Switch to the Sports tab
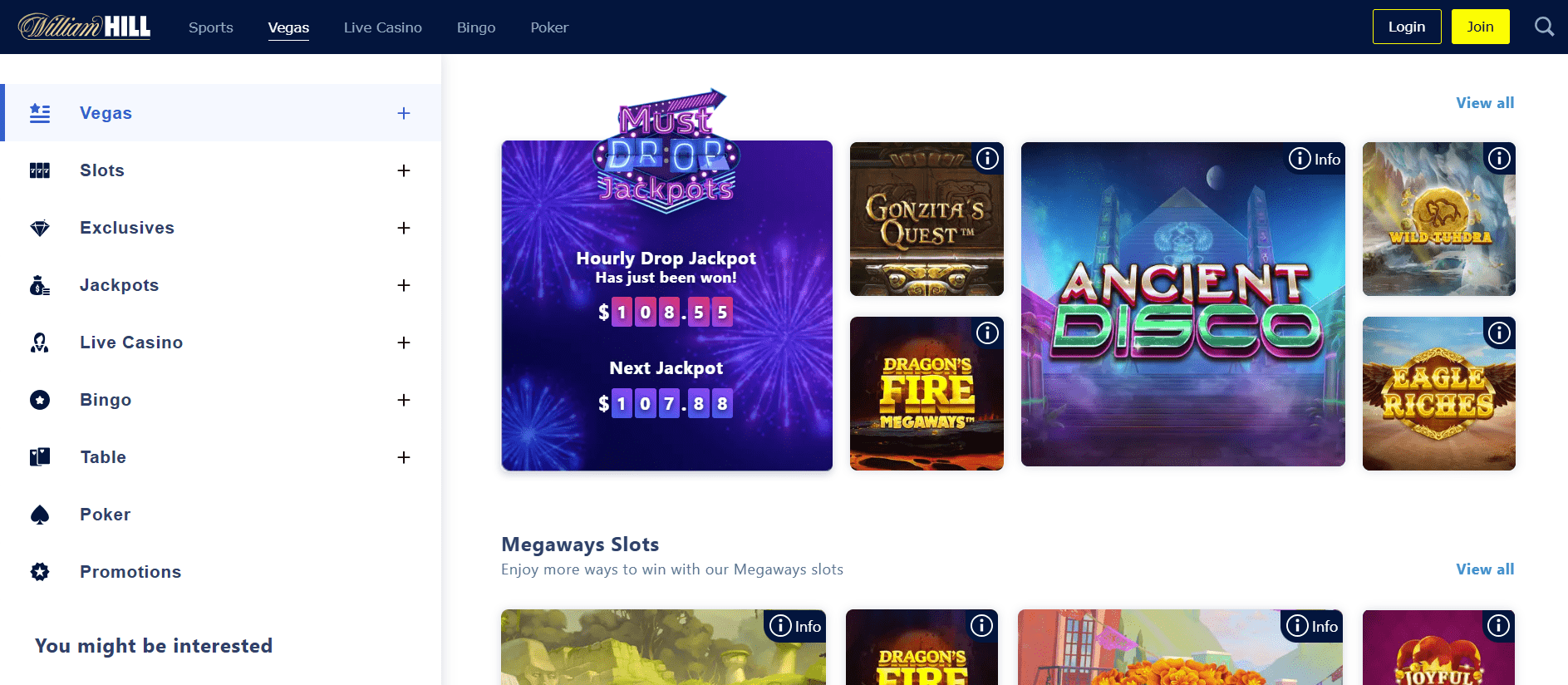 pyautogui.click(x=211, y=27)
